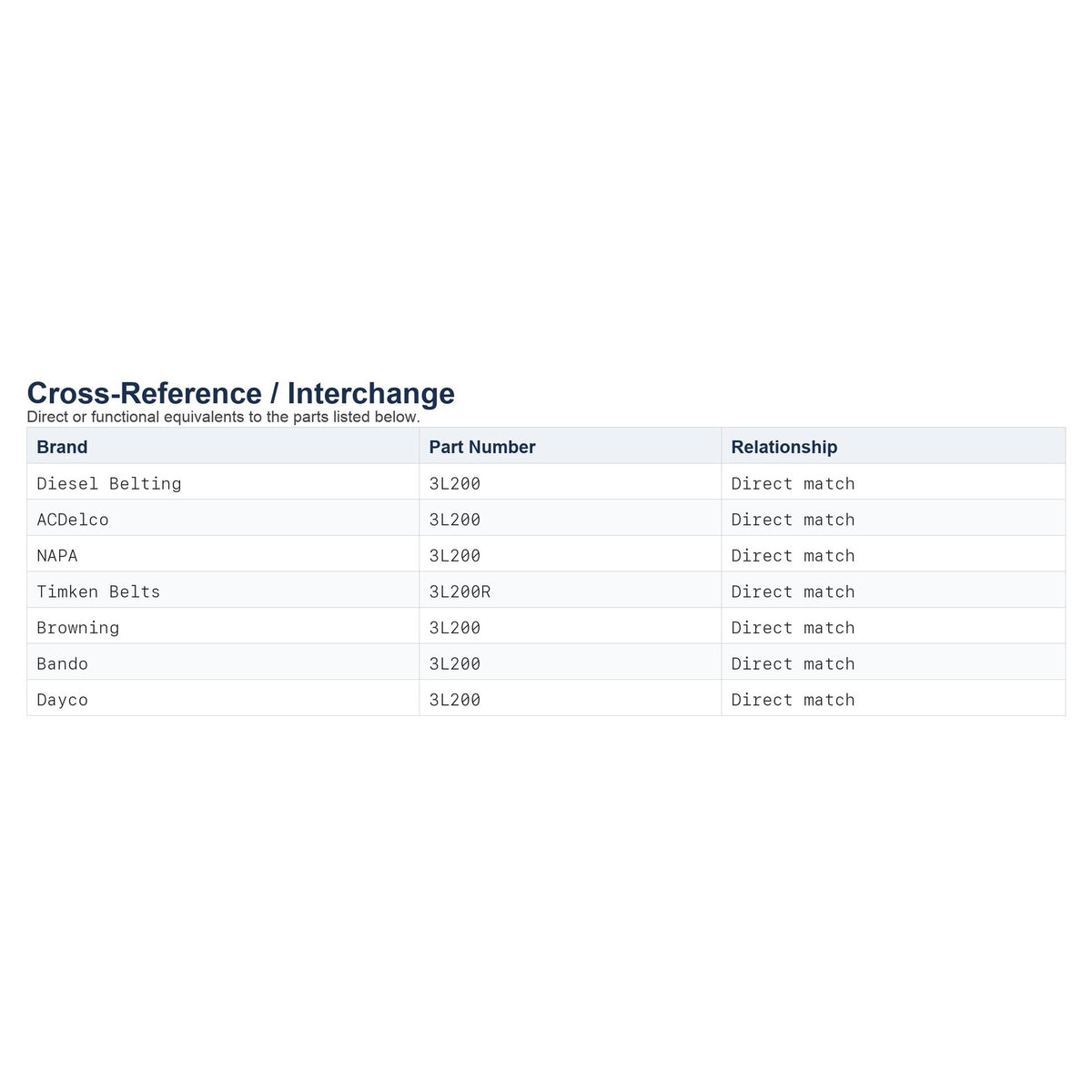Viewport: 1092px width, 1092px height.
Task: Select the Dayco brand cell
Action: [x=223, y=698]
